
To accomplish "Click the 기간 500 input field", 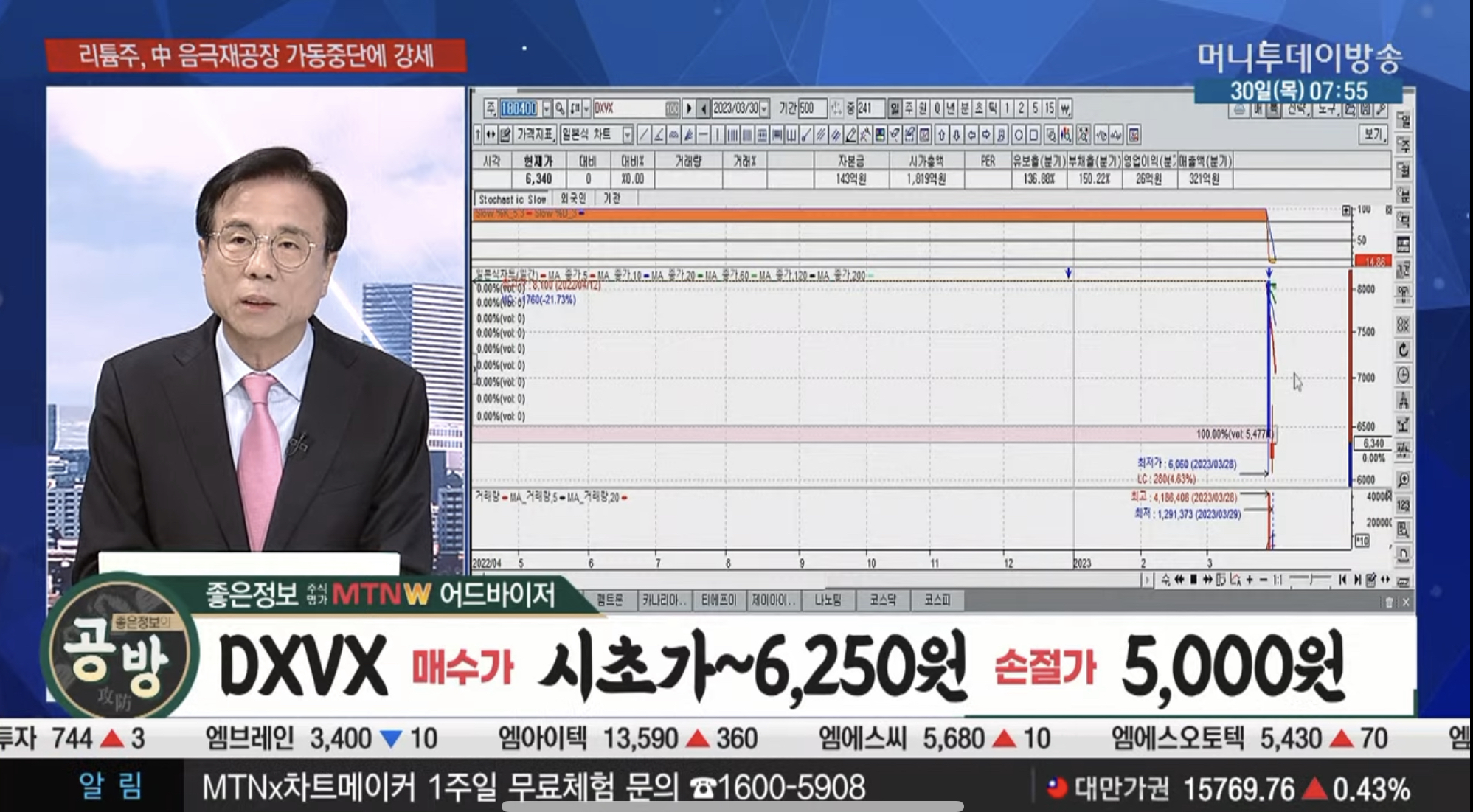I will click(x=812, y=108).
